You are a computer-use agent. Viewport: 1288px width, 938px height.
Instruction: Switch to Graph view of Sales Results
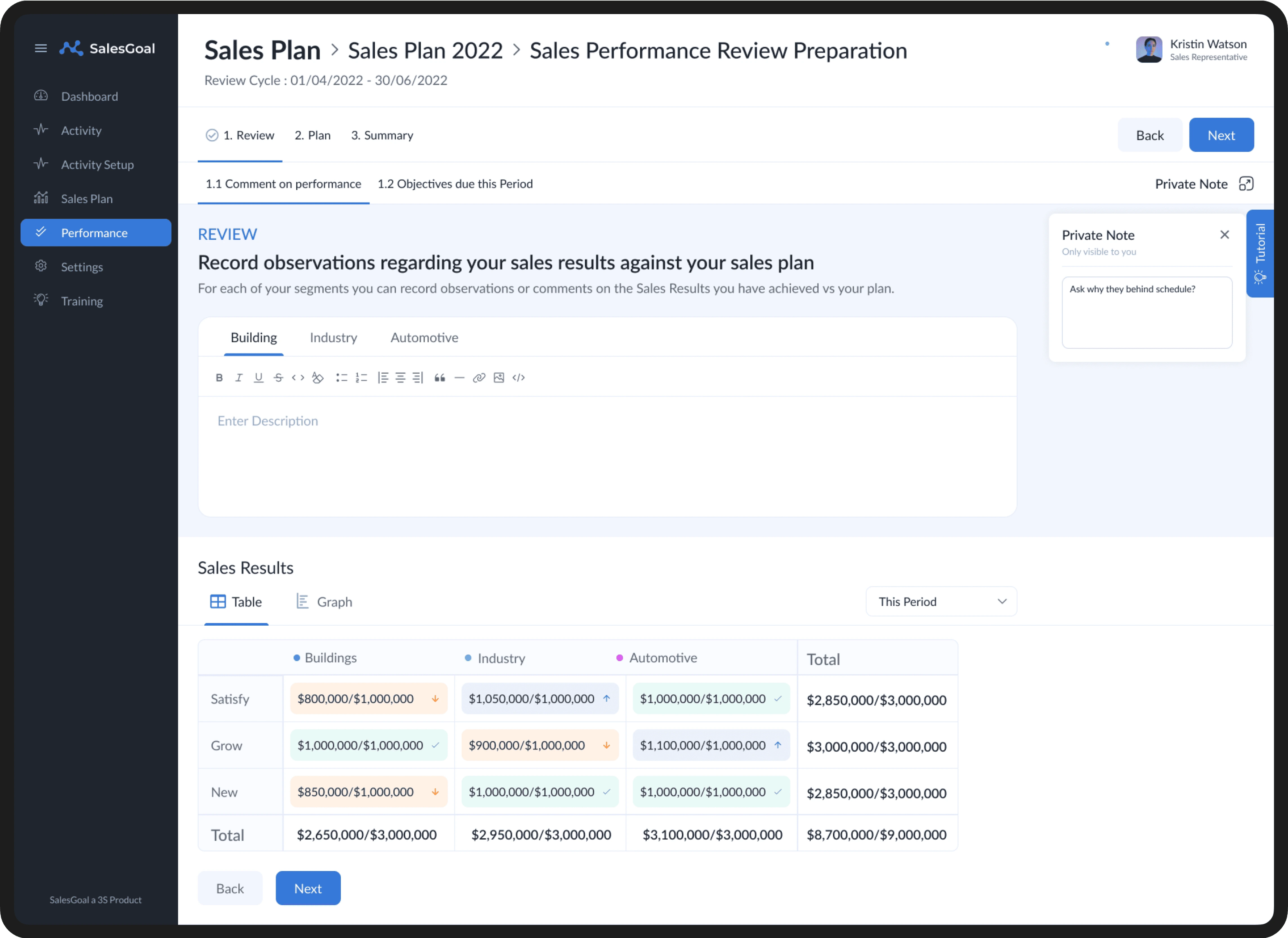tap(324, 601)
